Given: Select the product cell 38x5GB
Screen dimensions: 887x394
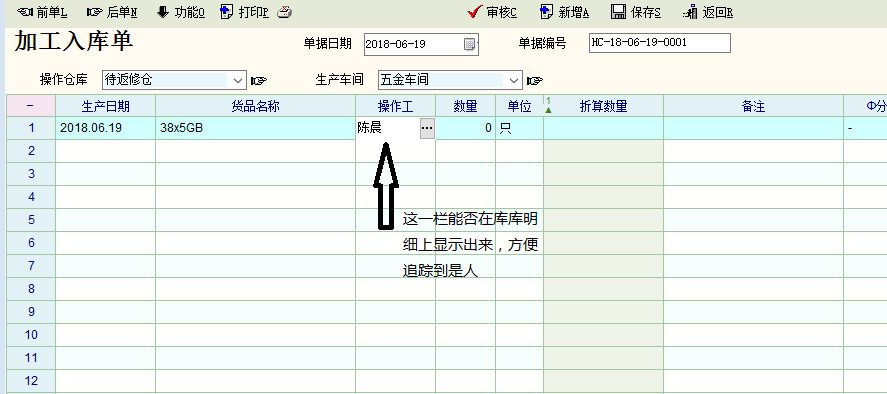Looking at the screenshot, I should (x=256, y=129).
